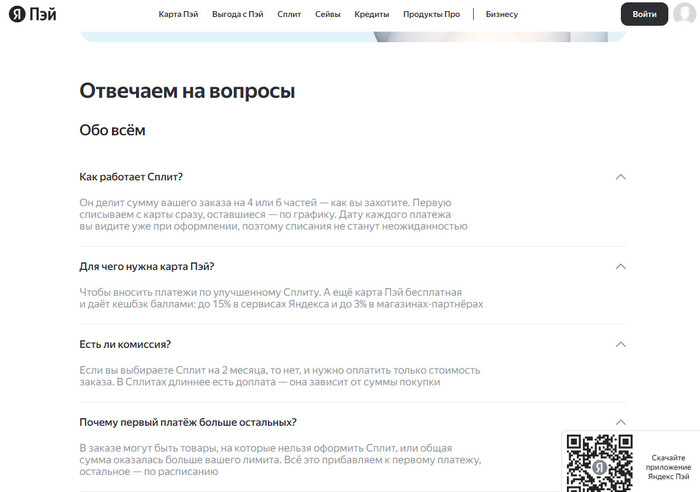The image size is (700, 492).
Task: Collapse the 'Как работает Сплит?' chevron
Action: click(x=621, y=177)
